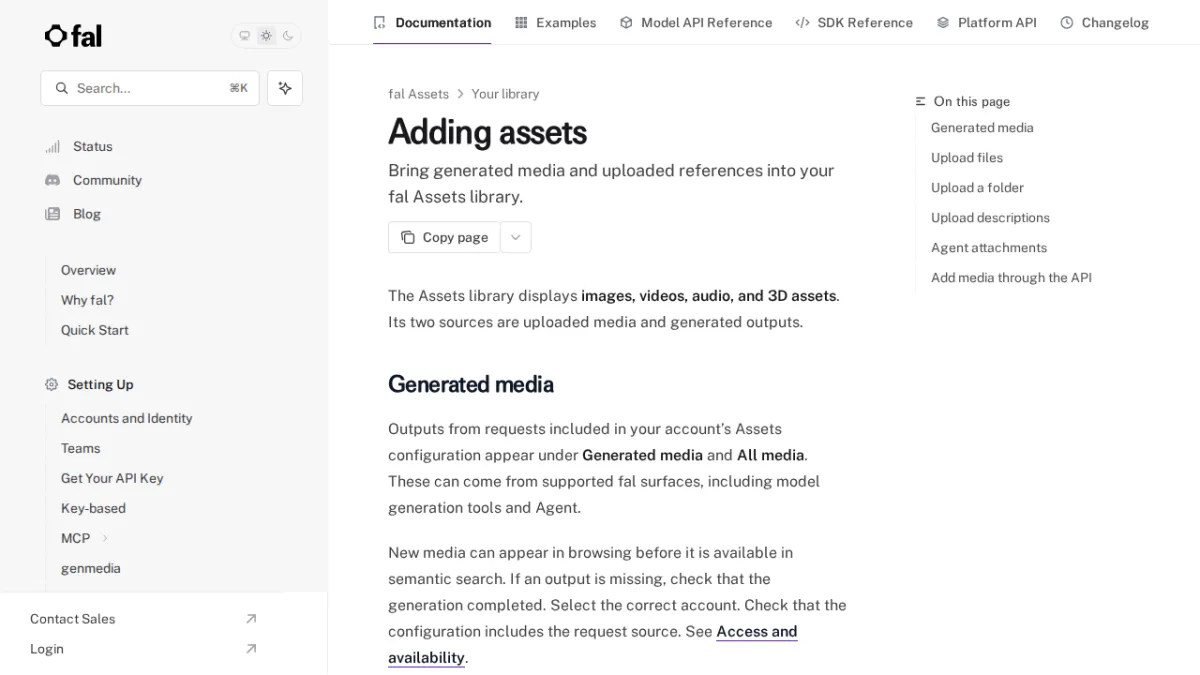Viewport: 1200px width, 675px height.
Task: Click the Examples grid icon
Action: pyautogui.click(x=521, y=22)
